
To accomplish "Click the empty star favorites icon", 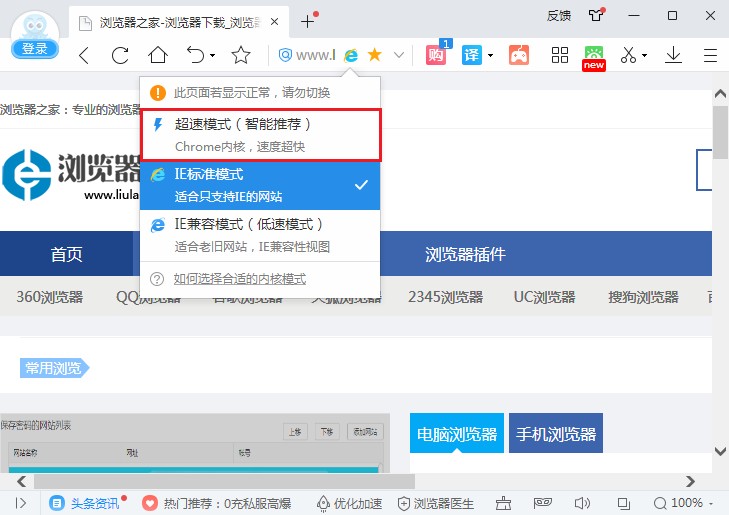I will click(x=241, y=55).
